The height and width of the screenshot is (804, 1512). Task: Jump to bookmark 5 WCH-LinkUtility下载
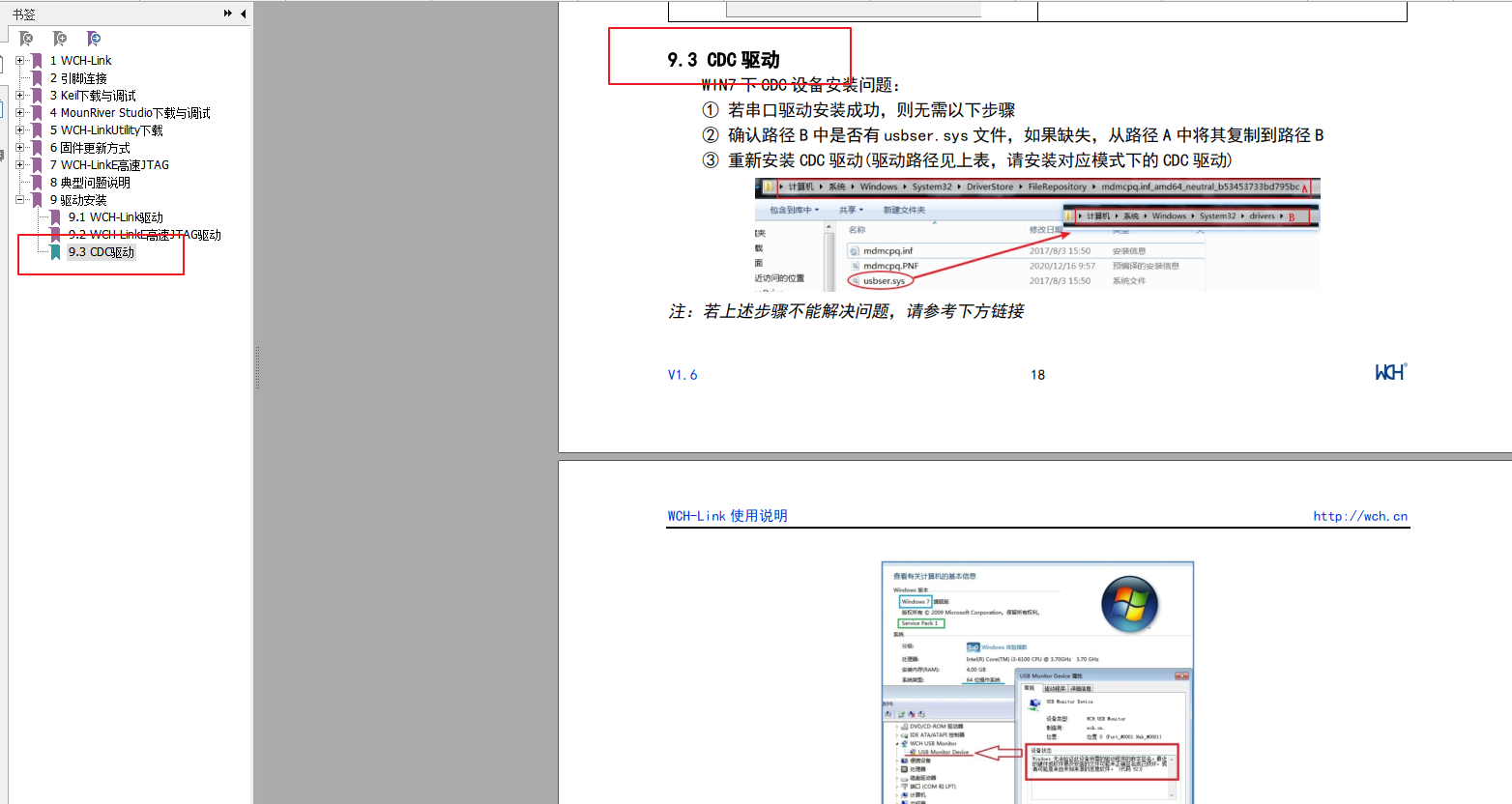click(x=106, y=130)
